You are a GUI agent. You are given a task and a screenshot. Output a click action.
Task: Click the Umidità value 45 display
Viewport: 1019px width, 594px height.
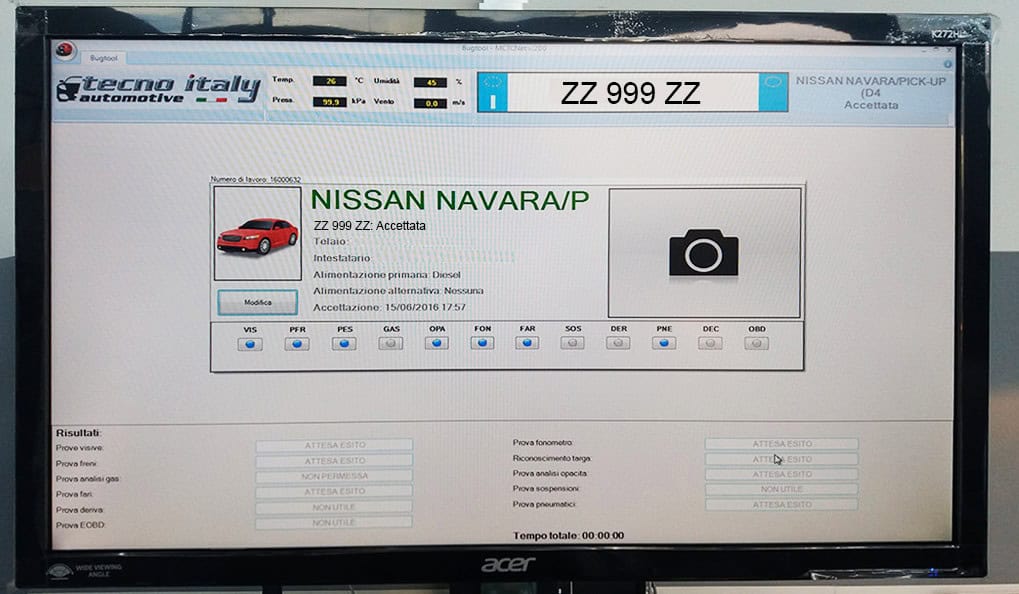pyautogui.click(x=430, y=83)
